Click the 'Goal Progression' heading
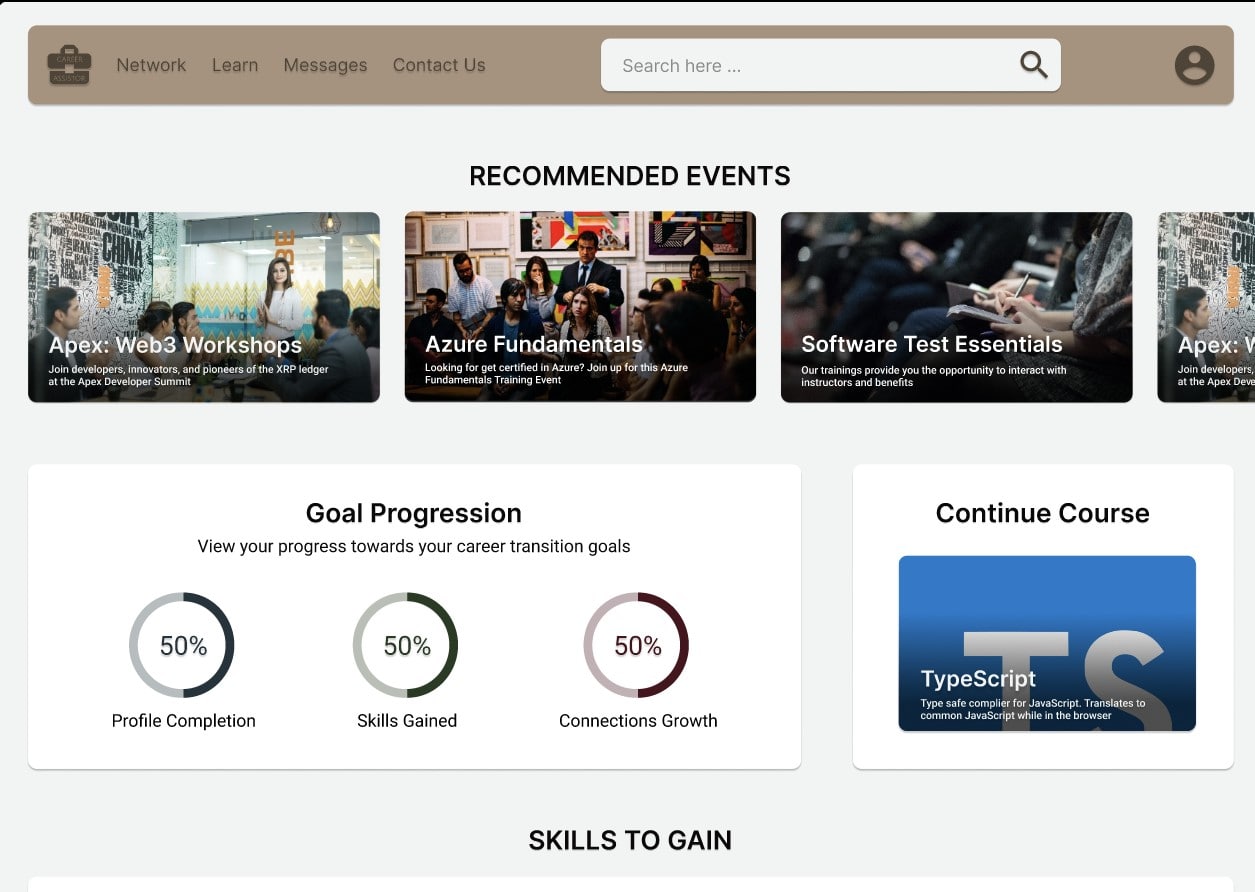 (x=414, y=513)
